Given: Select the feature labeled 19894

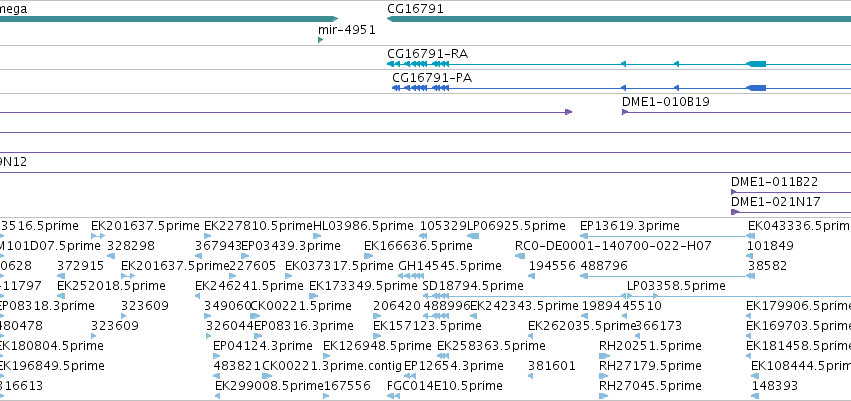Looking at the screenshot, I should (x=601, y=305).
